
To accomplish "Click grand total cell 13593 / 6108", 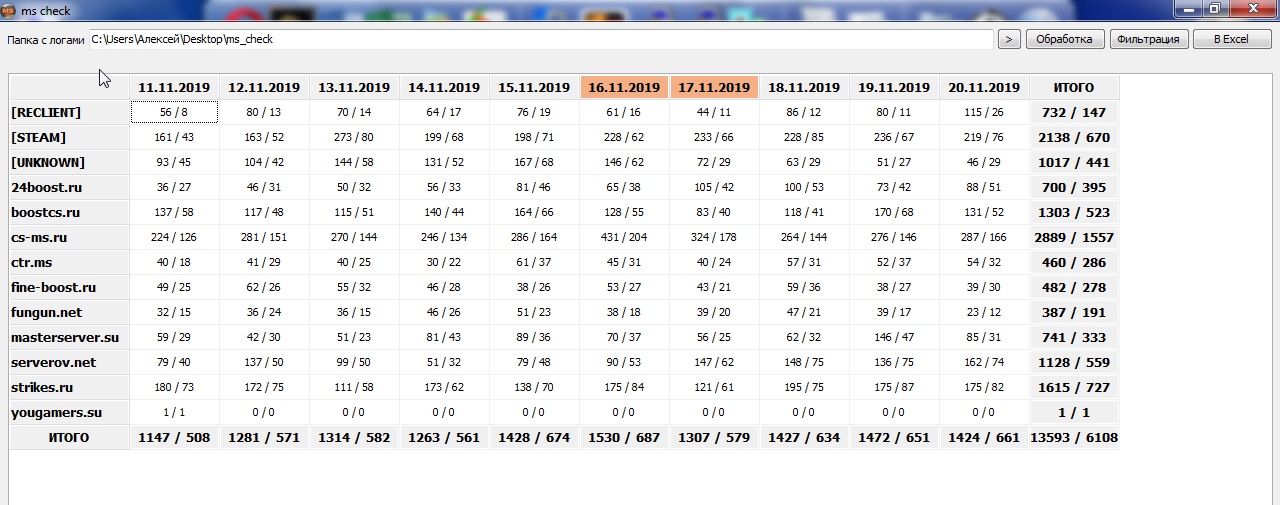I will click(x=1074, y=437).
